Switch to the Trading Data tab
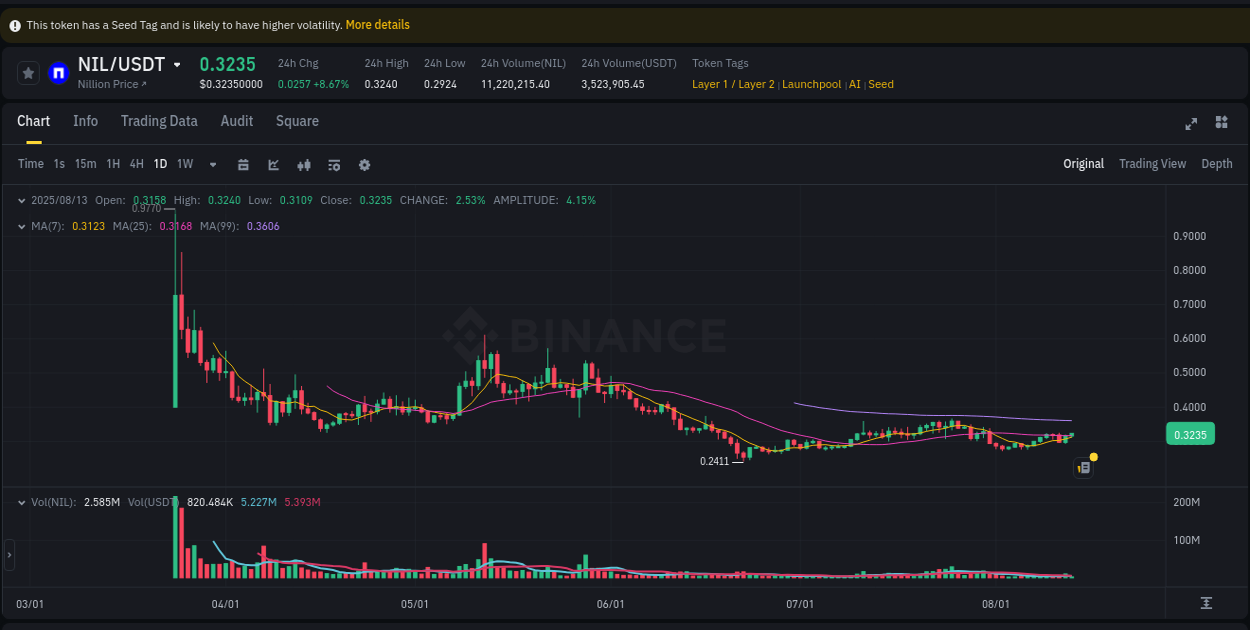 (159, 121)
